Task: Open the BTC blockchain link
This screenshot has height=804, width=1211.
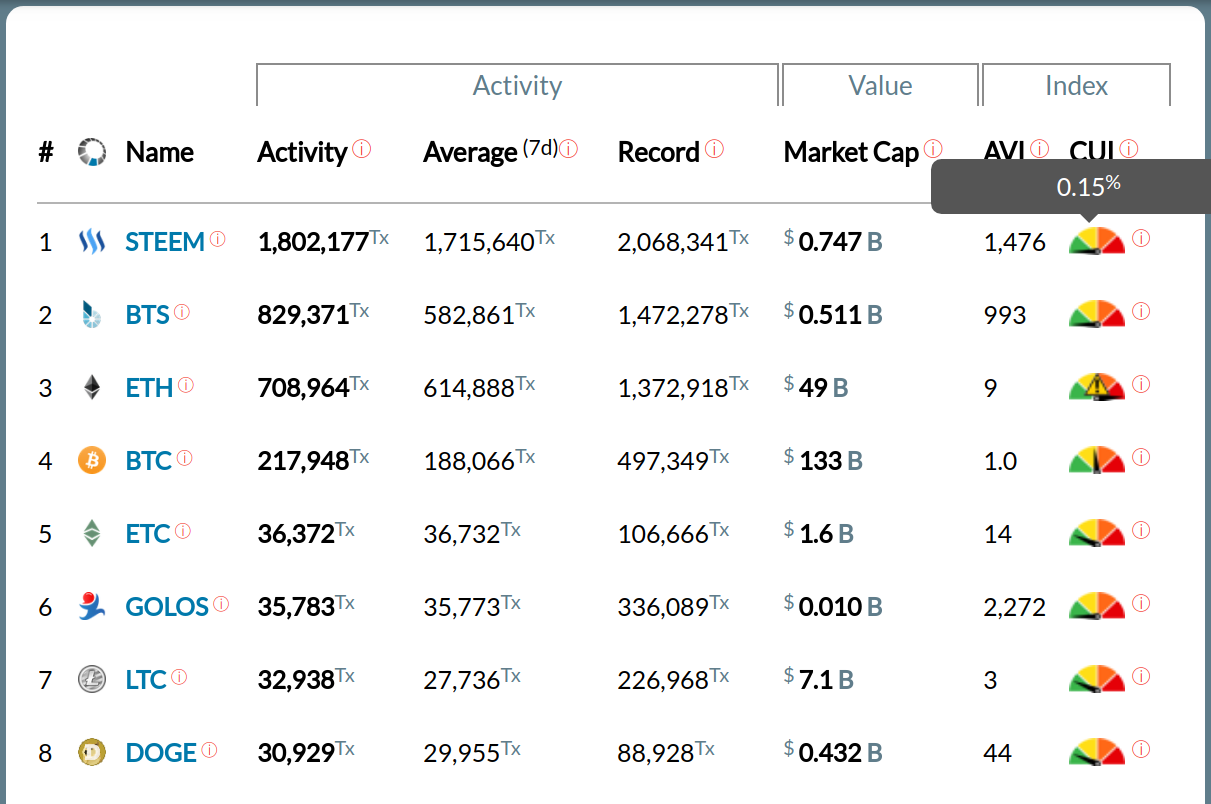Action: tap(149, 461)
